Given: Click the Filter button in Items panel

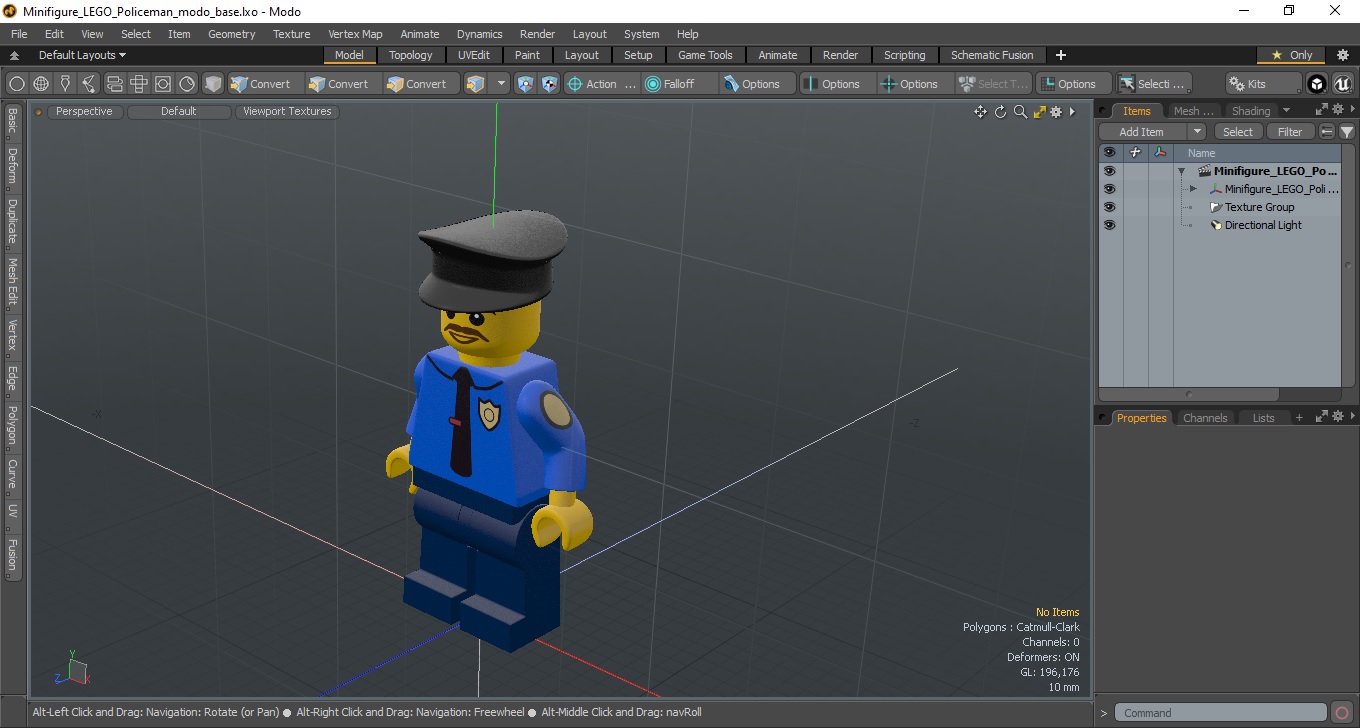Looking at the screenshot, I should 1291,132.
